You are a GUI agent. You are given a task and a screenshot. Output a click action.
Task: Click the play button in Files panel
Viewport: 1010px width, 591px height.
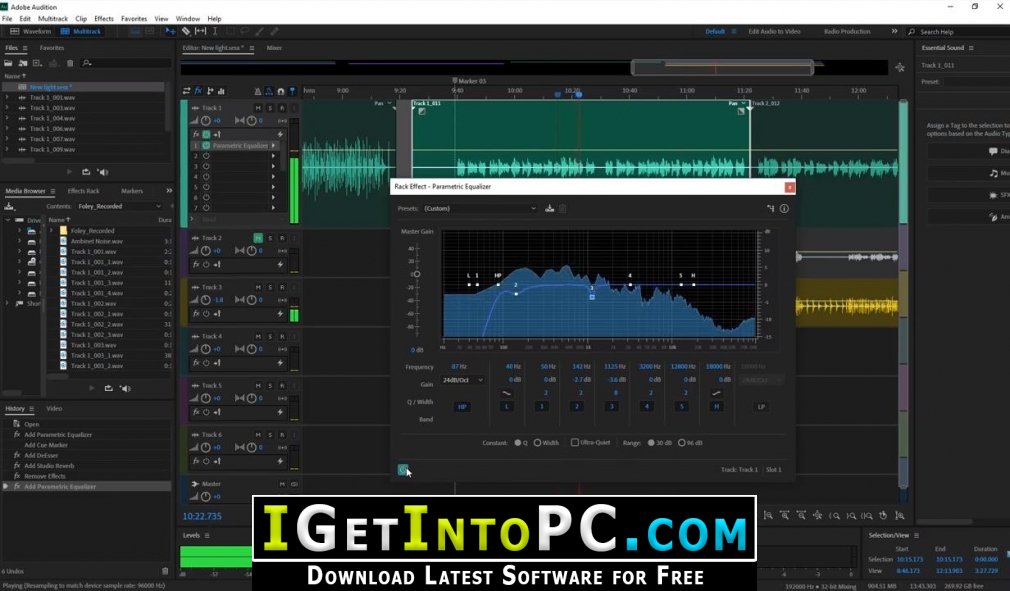click(x=70, y=172)
